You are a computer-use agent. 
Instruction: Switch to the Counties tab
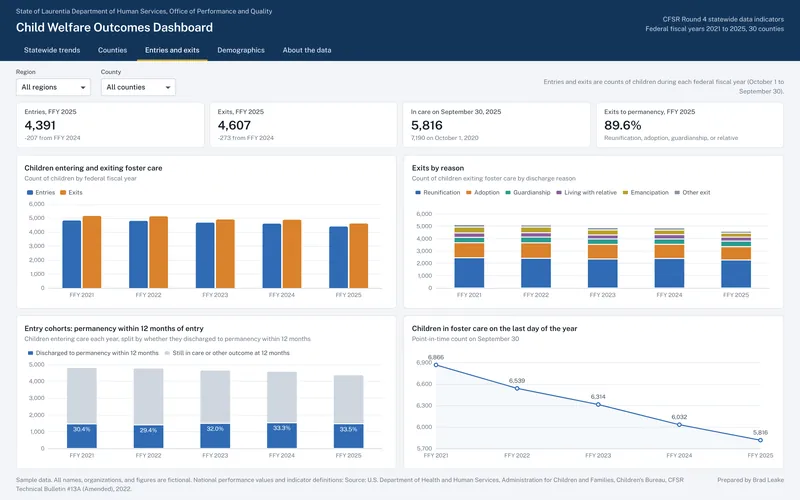112,50
